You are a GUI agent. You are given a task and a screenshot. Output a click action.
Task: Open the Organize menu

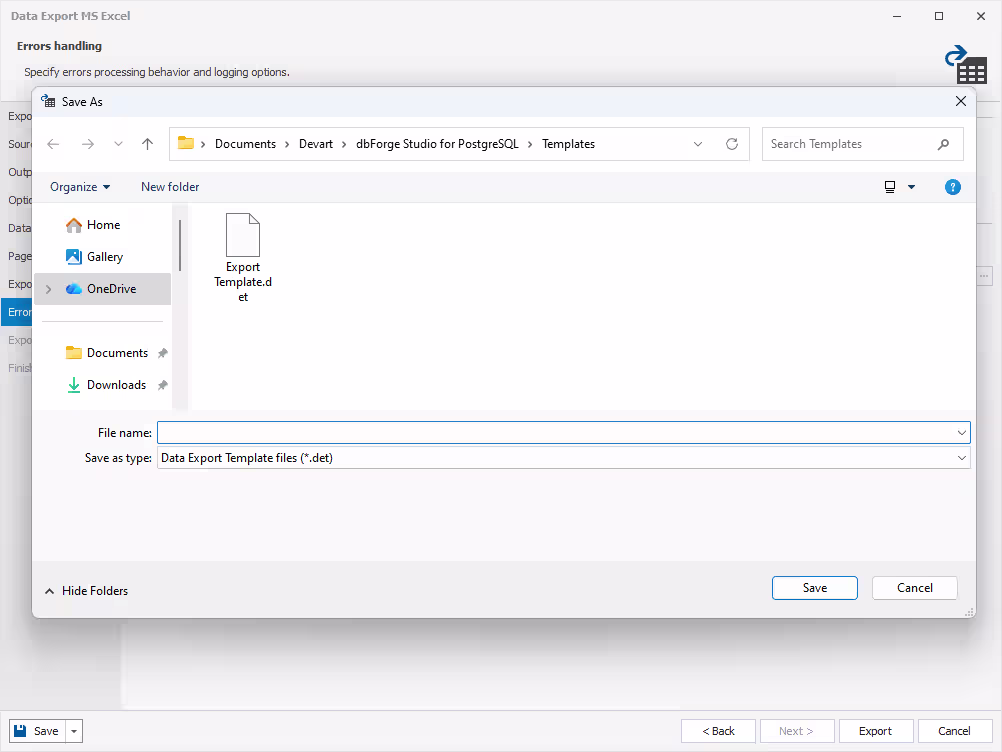point(80,187)
